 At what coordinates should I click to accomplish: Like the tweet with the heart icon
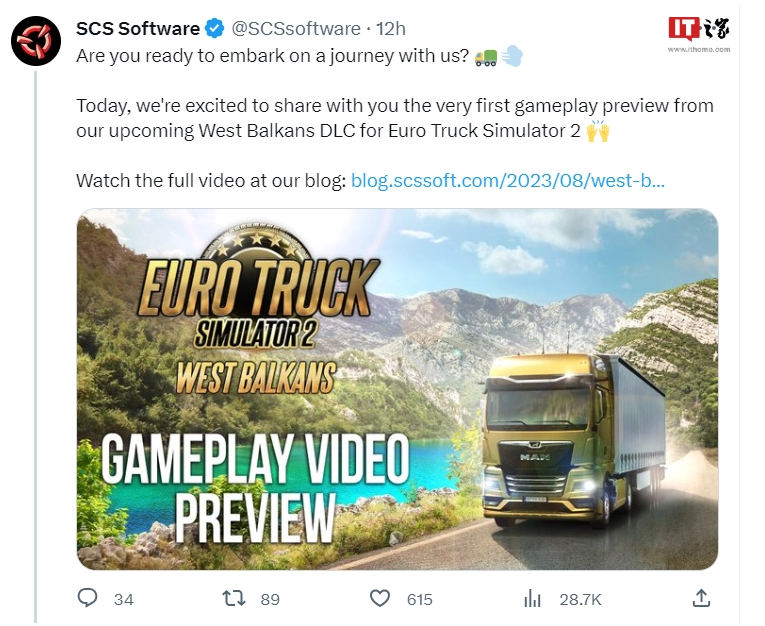pyautogui.click(x=380, y=598)
